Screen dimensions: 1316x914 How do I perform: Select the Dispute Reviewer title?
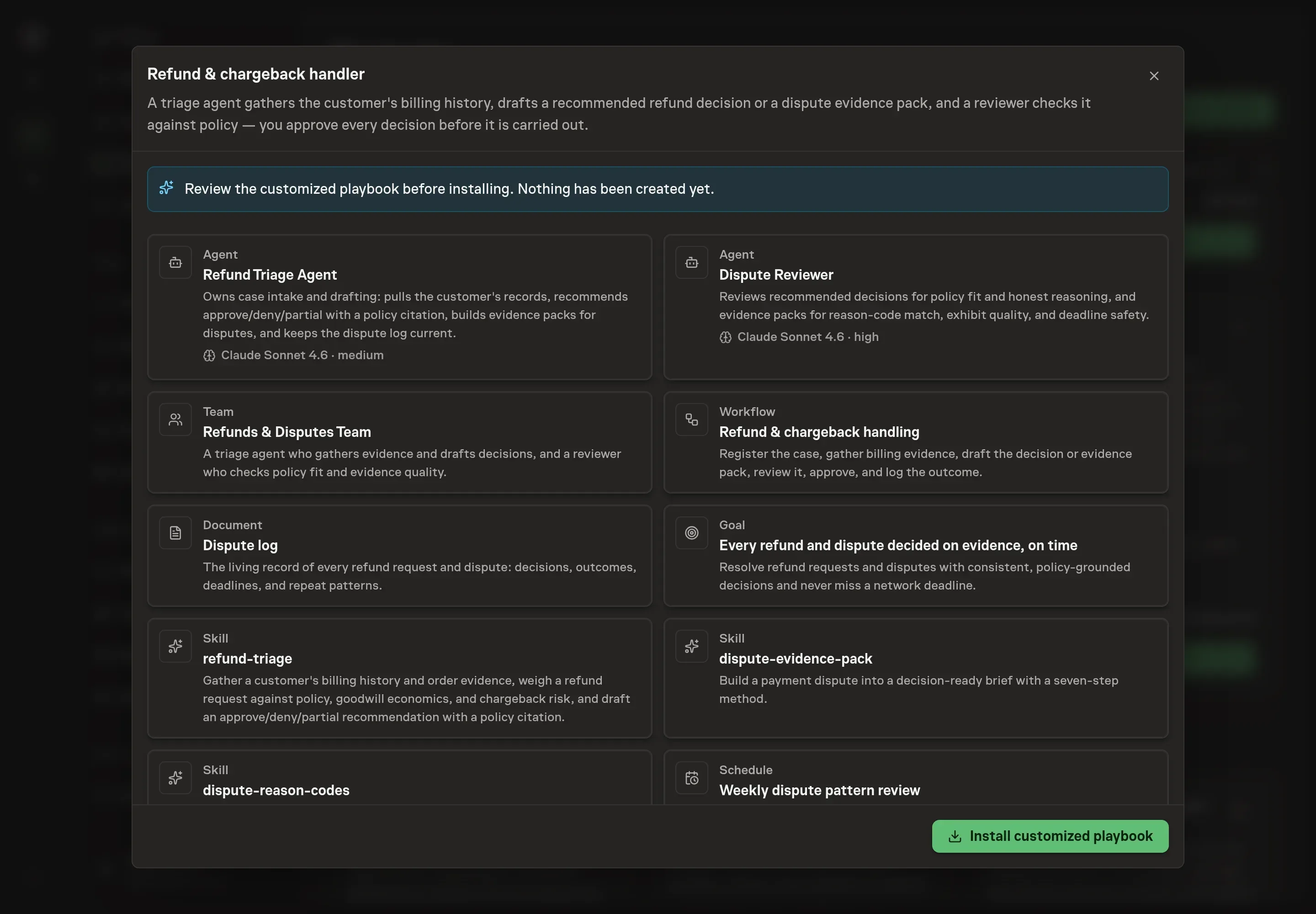776,275
